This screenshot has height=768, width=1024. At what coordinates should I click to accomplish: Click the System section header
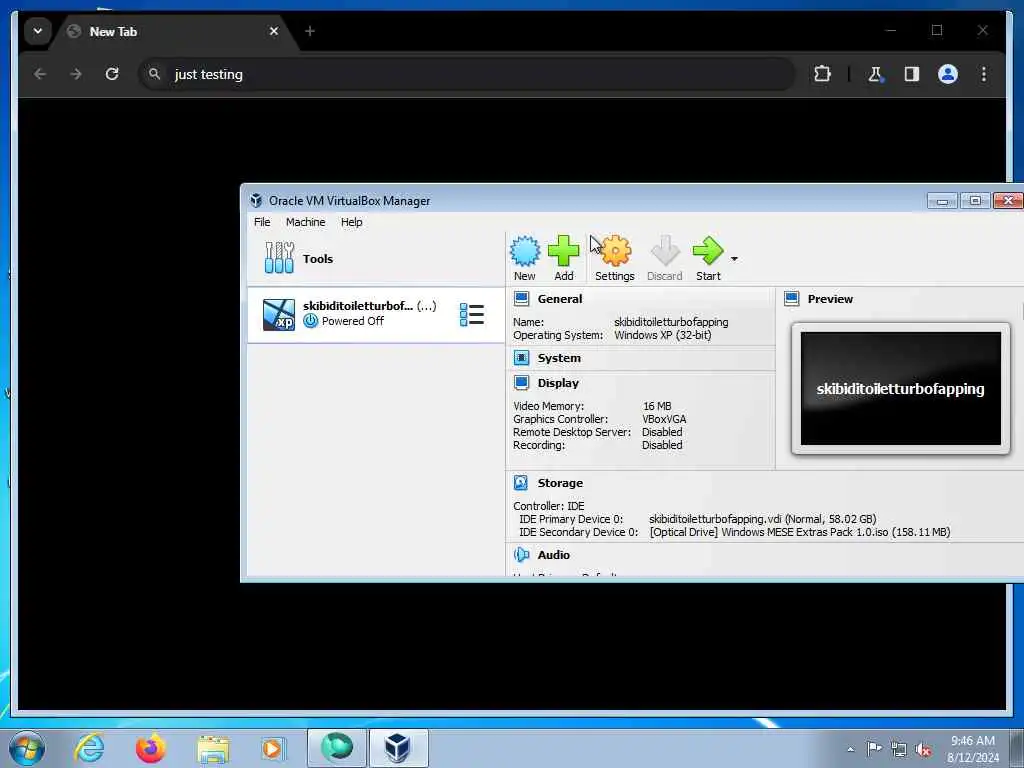click(x=559, y=358)
